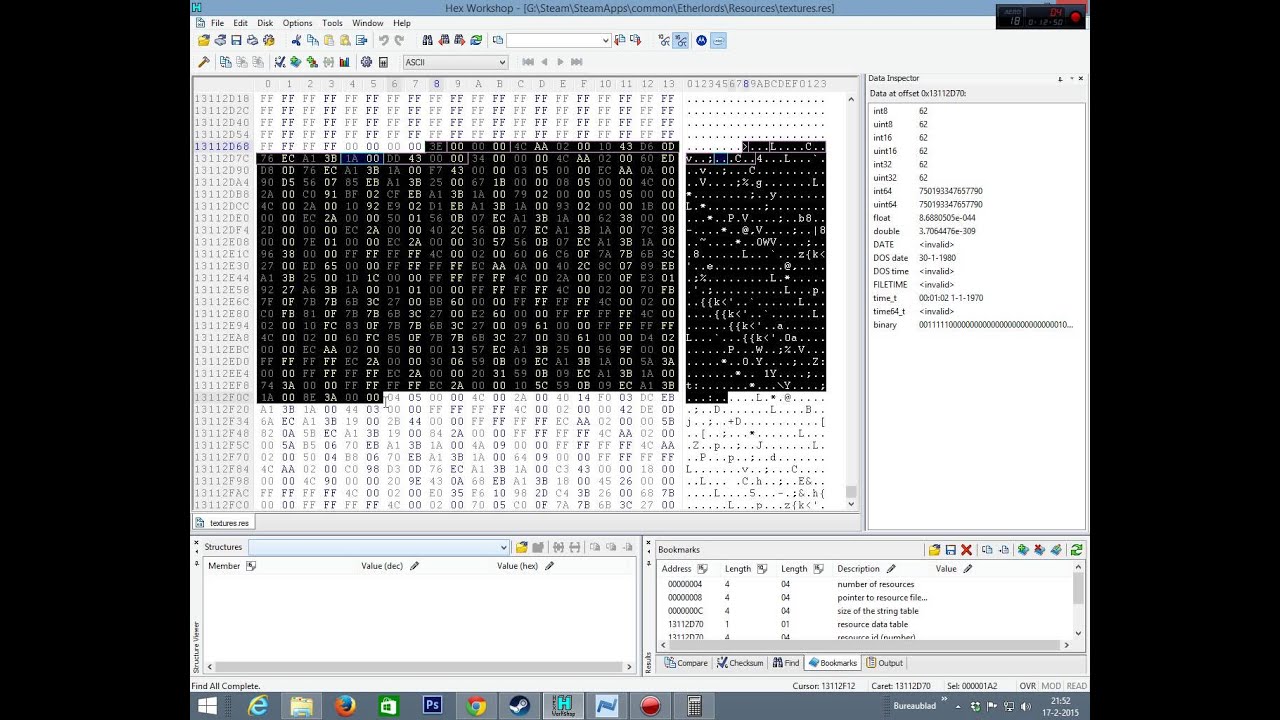Screen dimensions: 1280x720
Task: Open the Help menu
Action: 401,23
